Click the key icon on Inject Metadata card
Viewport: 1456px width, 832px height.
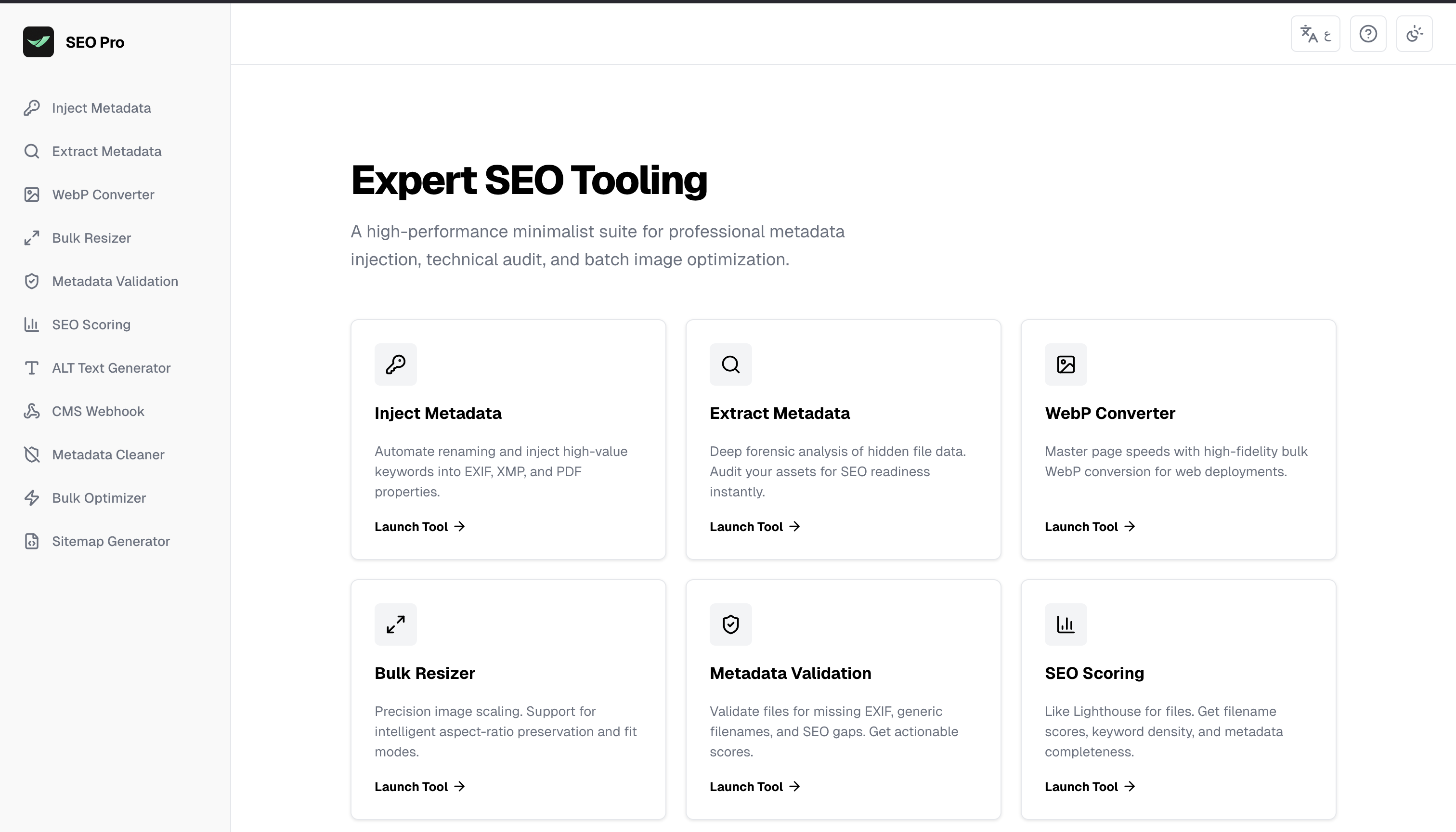[x=395, y=364]
